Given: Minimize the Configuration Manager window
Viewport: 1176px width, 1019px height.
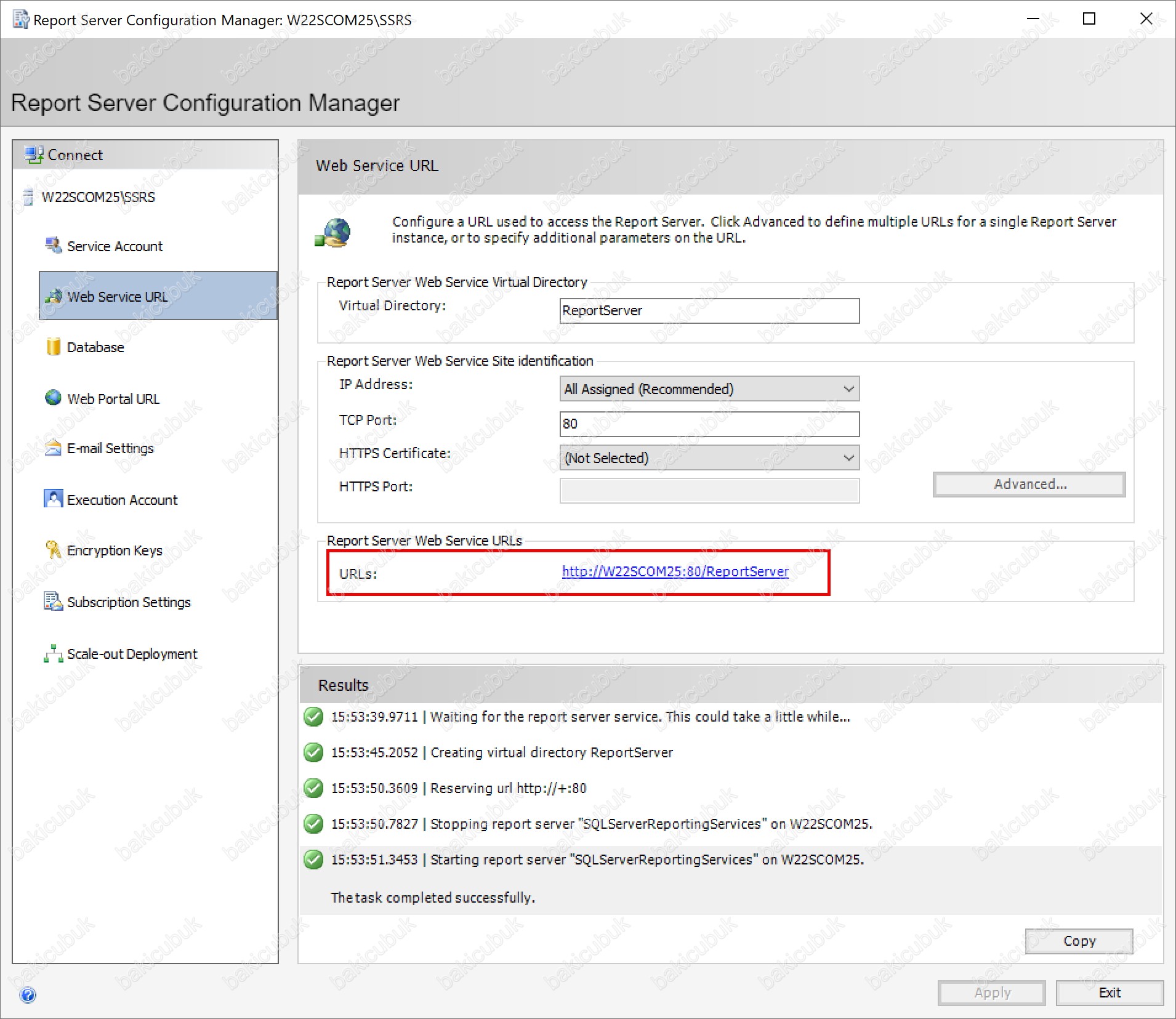Looking at the screenshot, I should point(1033,19).
